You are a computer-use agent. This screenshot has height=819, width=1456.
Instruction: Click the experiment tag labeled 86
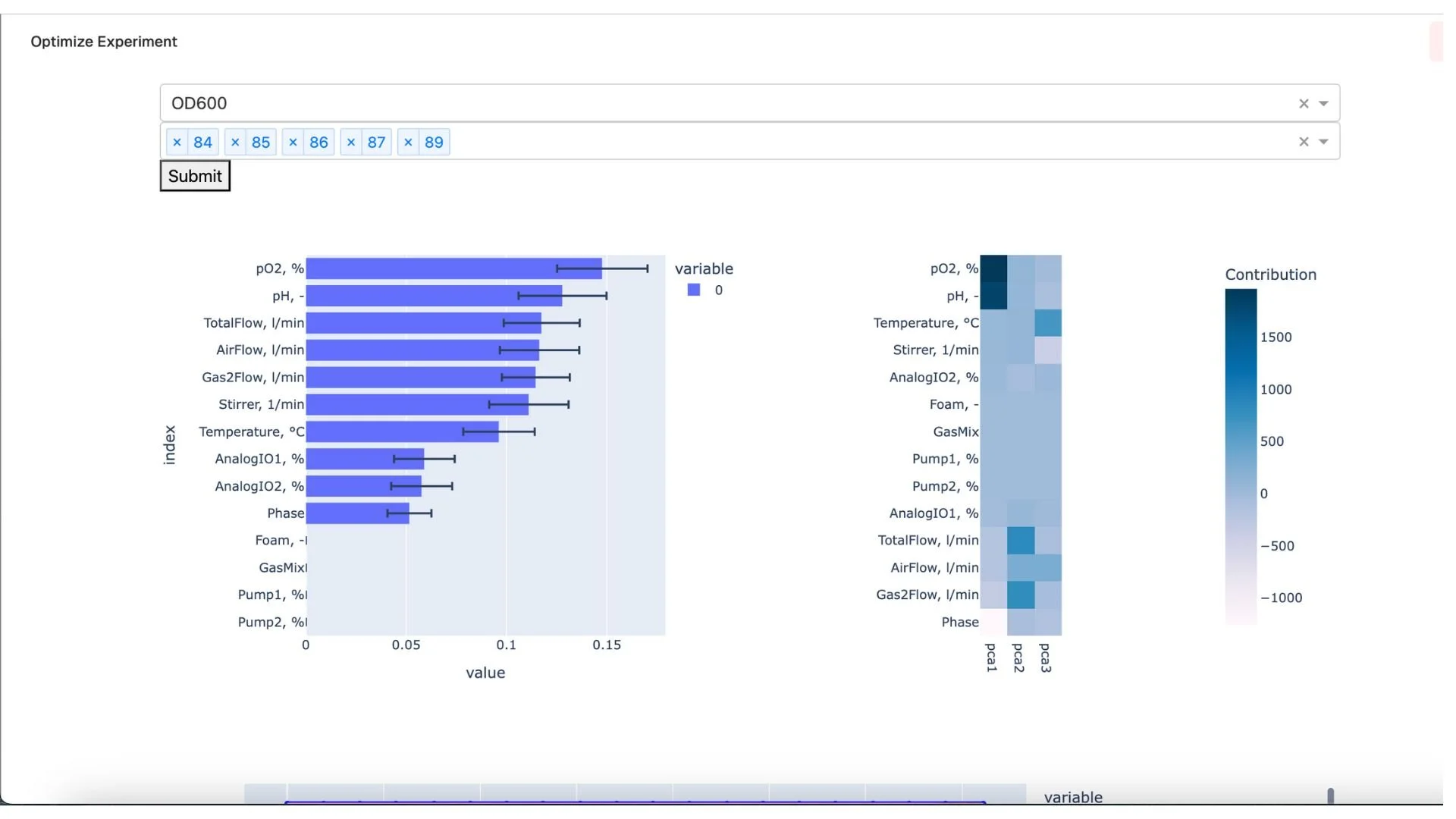click(318, 142)
